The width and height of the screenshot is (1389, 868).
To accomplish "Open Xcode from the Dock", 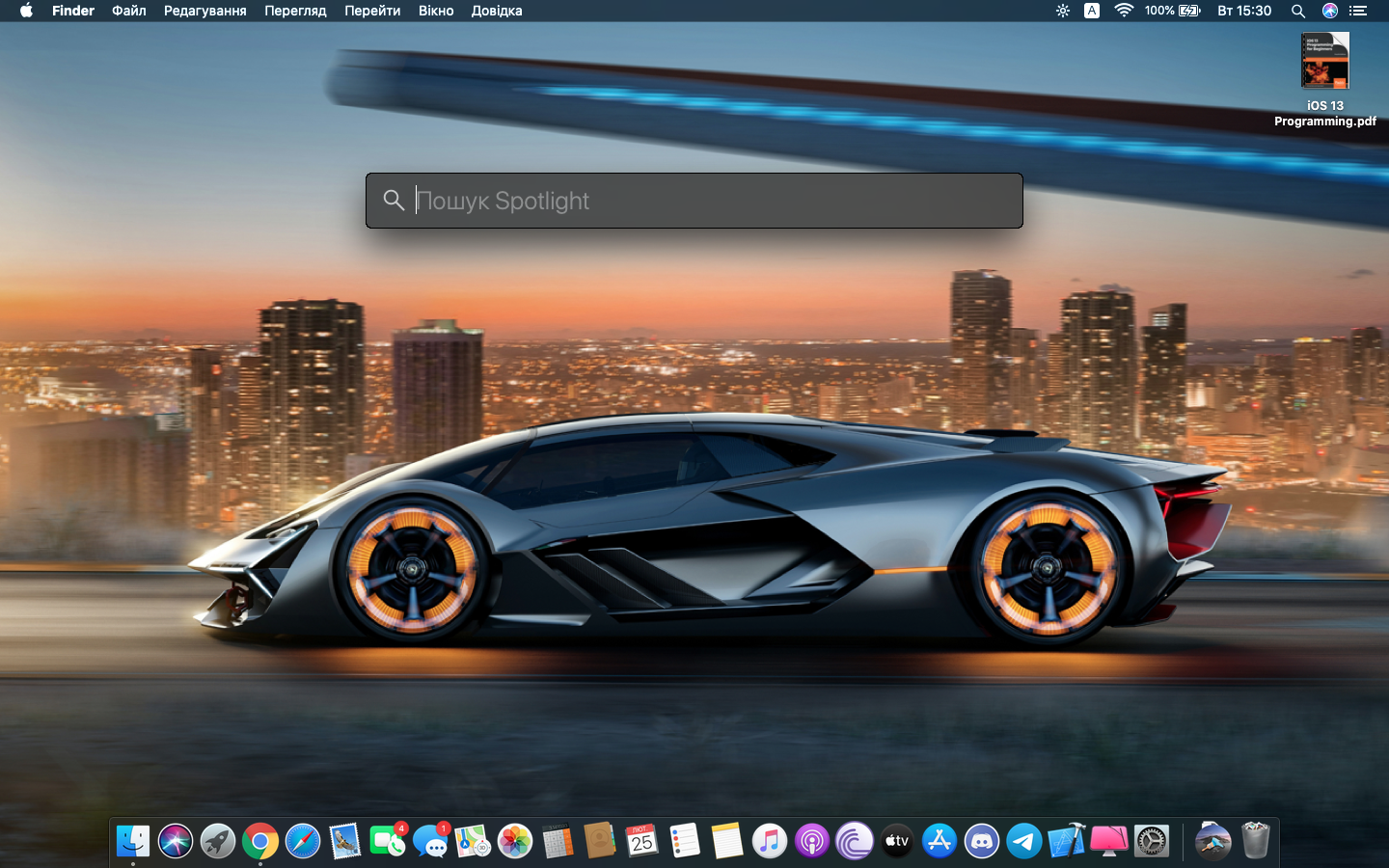I will tap(1067, 841).
